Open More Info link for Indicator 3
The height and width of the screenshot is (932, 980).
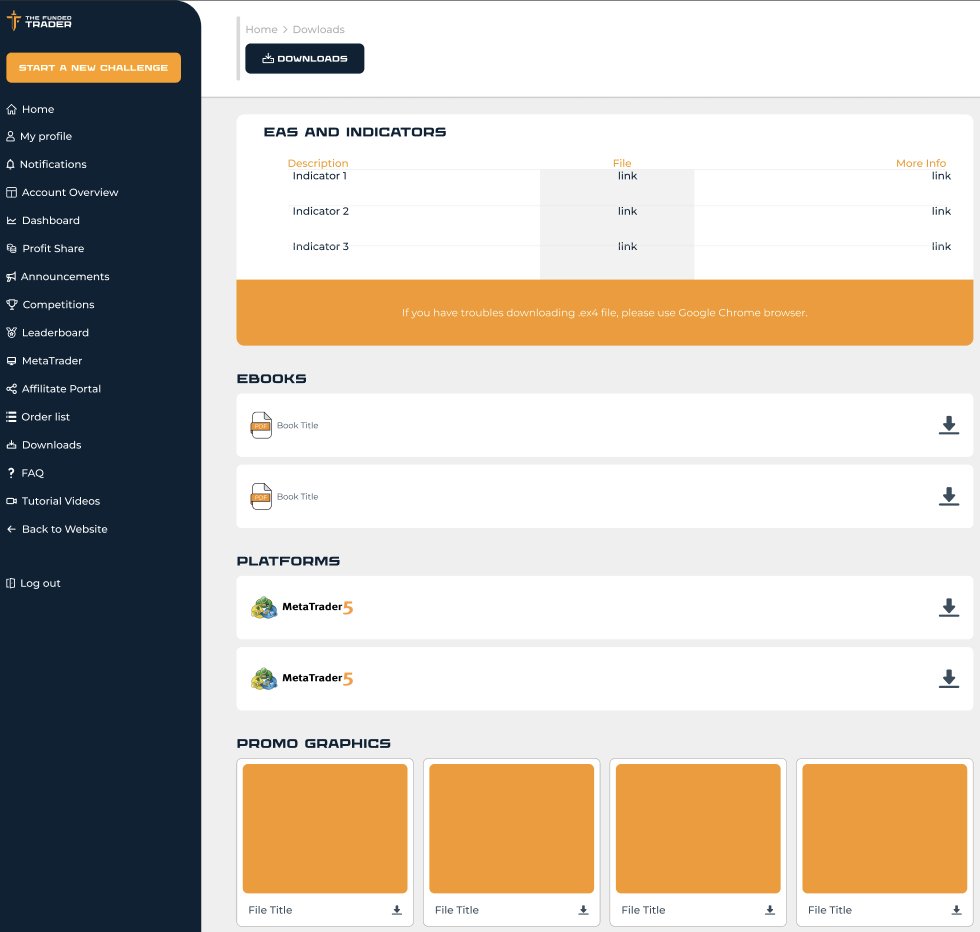coord(941,246)
